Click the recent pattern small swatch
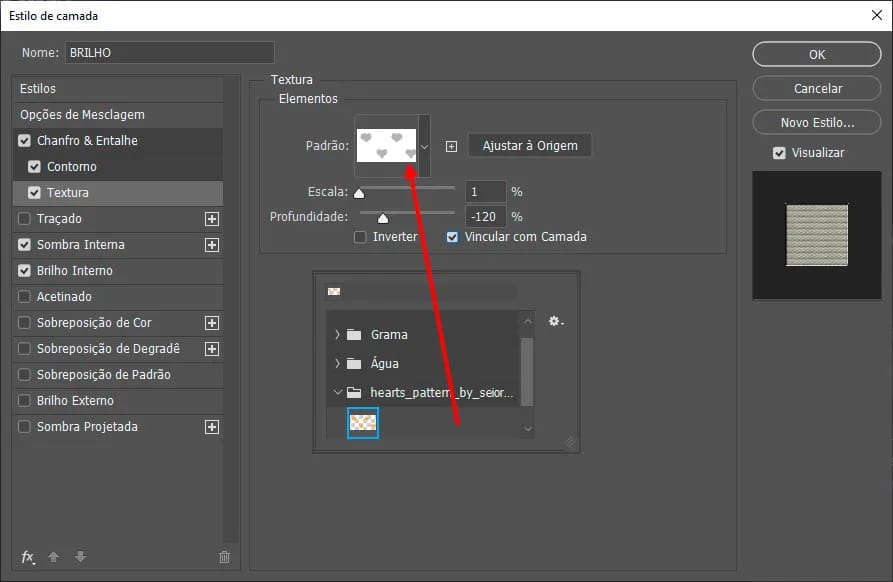Viewport: 893px width, 582px height. [334, 292]
